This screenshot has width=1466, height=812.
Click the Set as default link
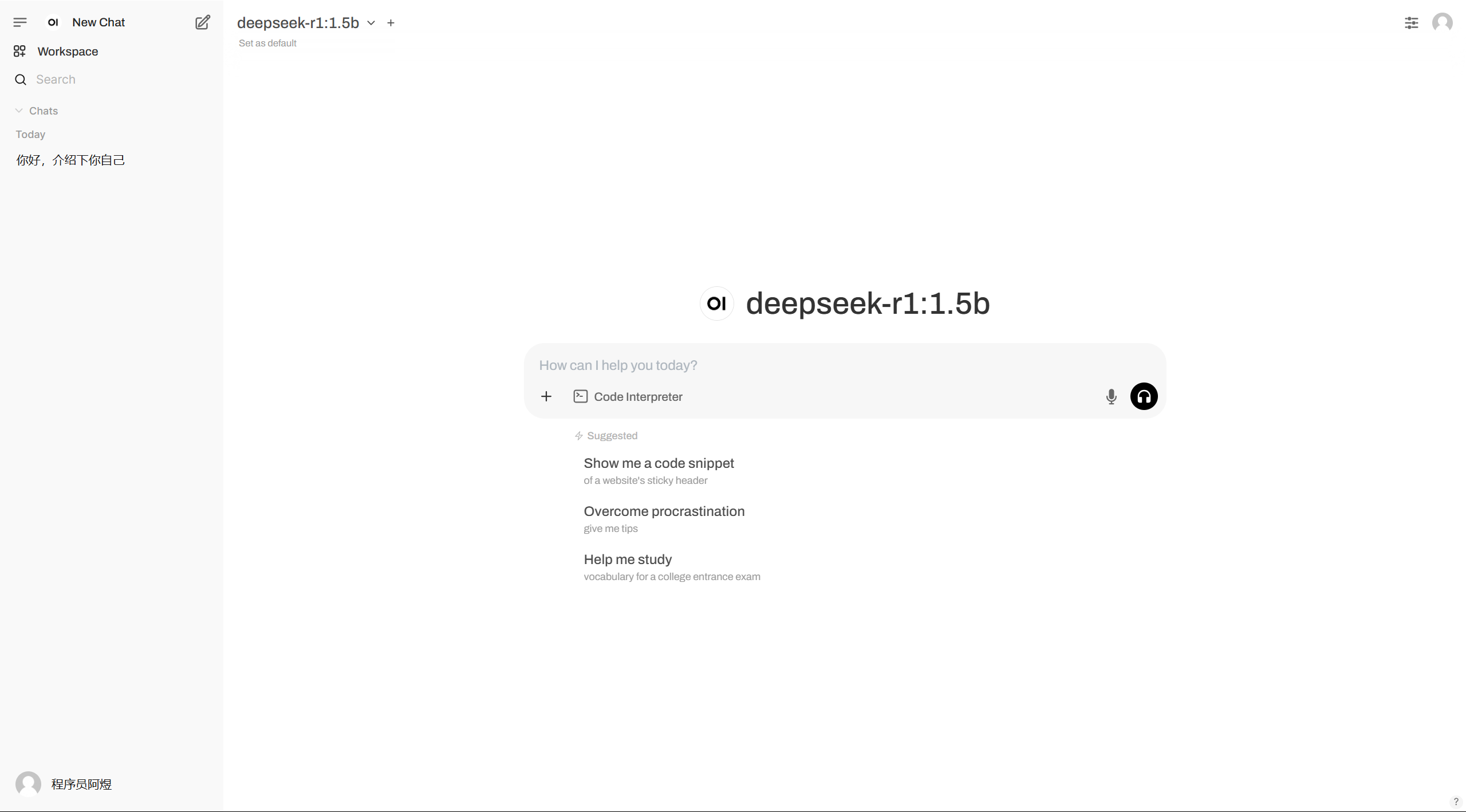(x=267, y=44)
